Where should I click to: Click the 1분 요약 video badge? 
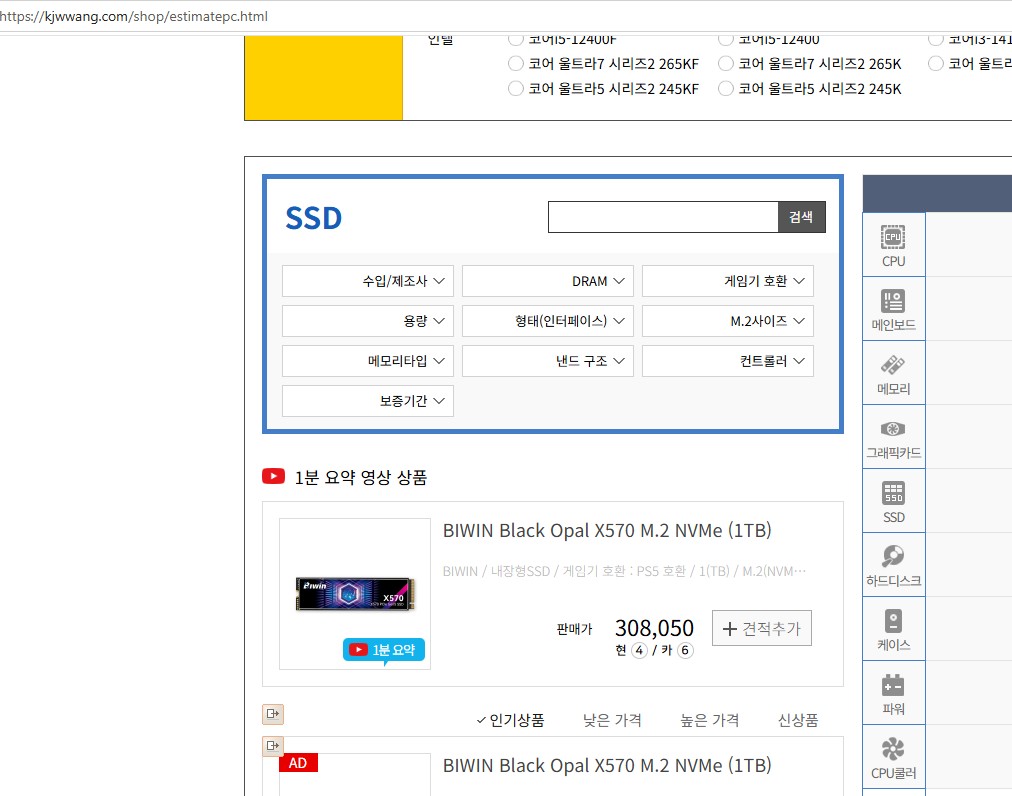click(x=383, y=649)
